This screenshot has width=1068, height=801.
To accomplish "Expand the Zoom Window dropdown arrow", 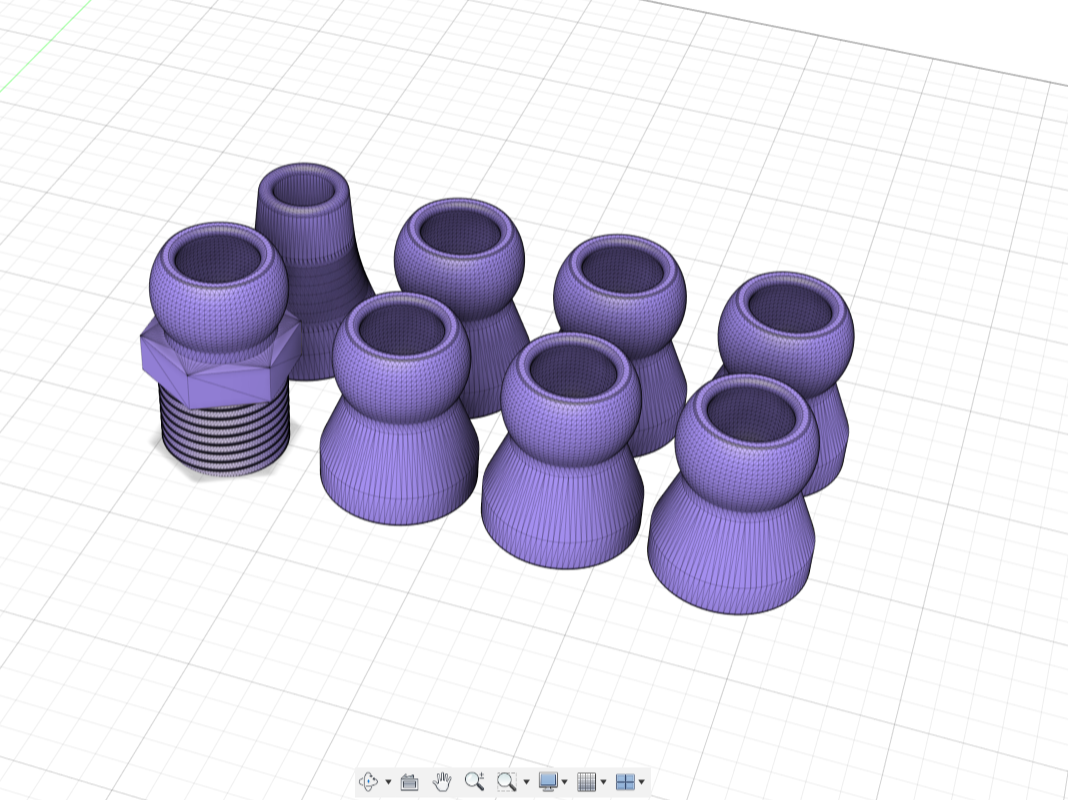I will point(526,782).
